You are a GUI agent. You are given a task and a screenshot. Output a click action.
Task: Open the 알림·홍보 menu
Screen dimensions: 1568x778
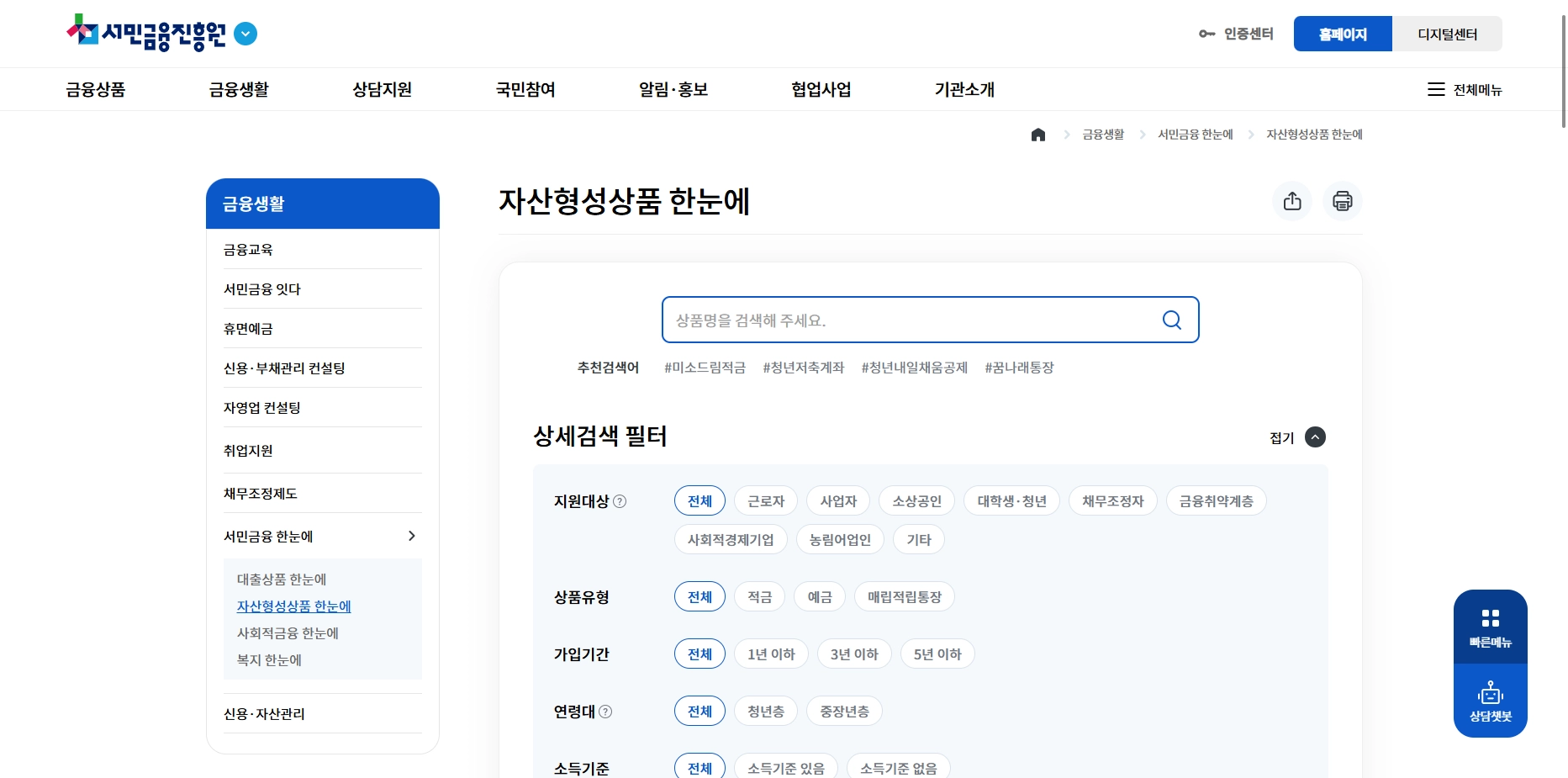click(x=673, y=89)
